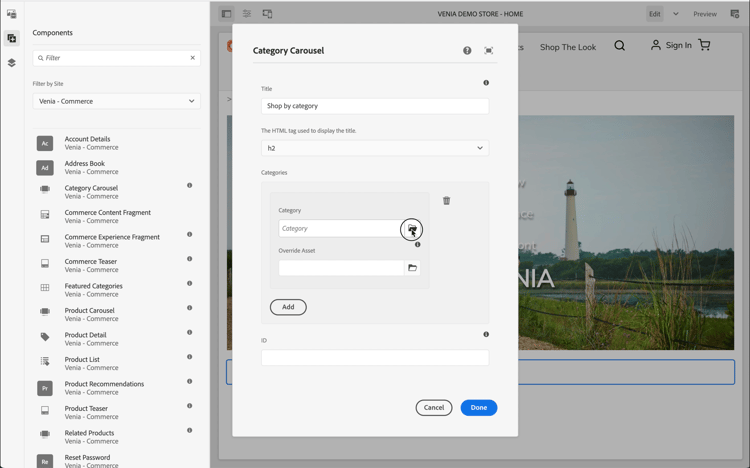Show info for Product Teaser component
Screen dimensions: 750x468
coord(189,406)
